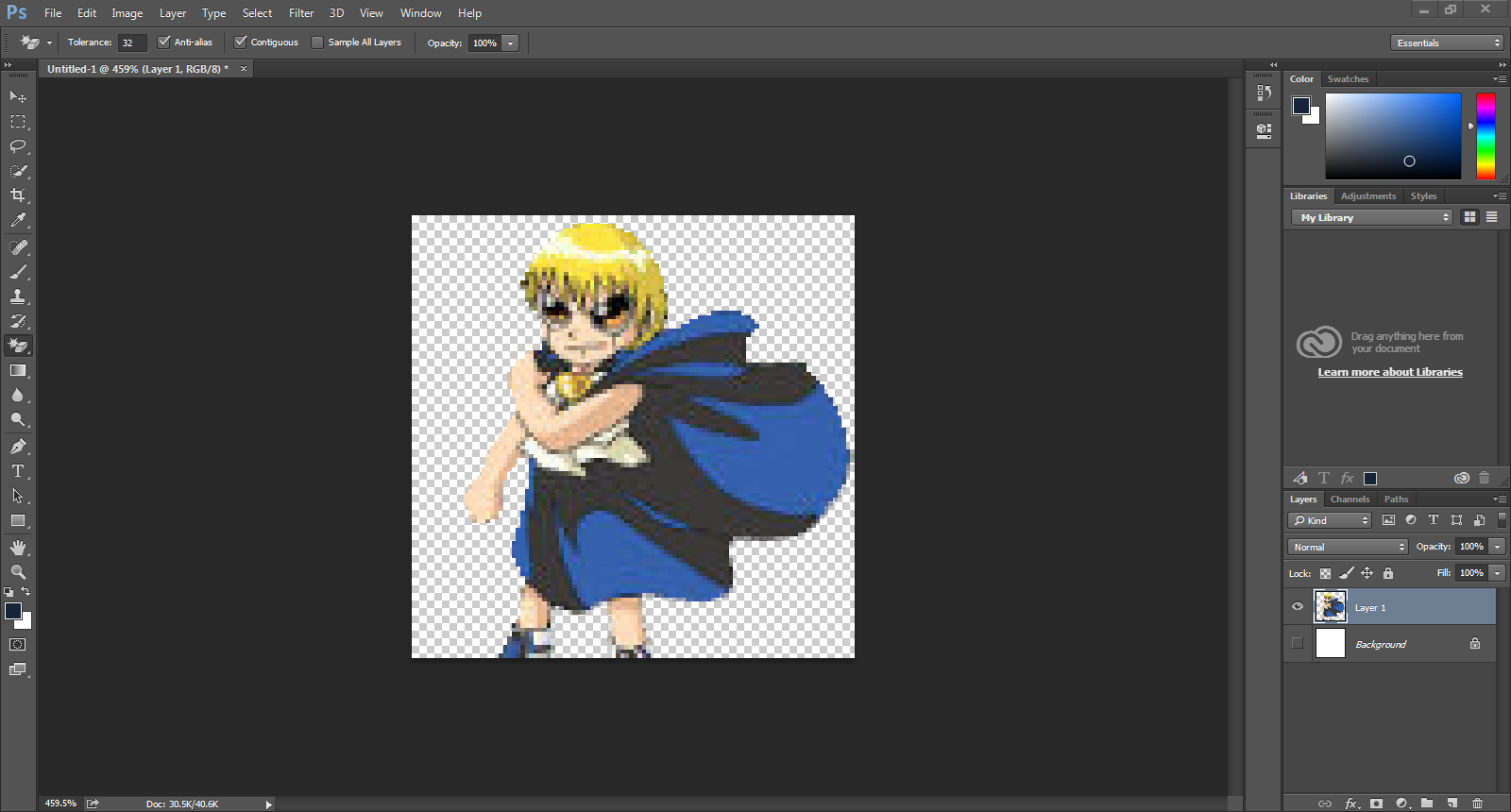Viewport: 1511px width, 812px height.
Task: Click the color hue spectrum slider
Action: point(1486,136)
